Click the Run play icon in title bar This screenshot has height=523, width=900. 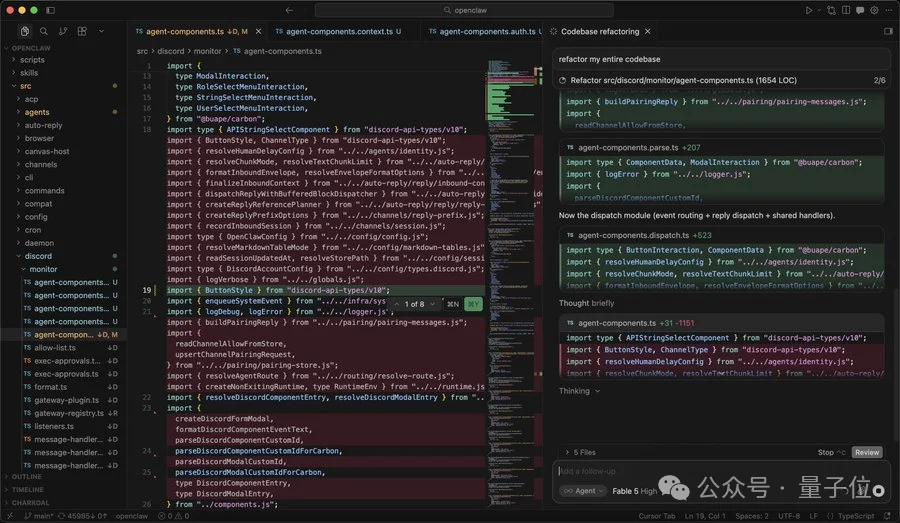(x=808, y=10)
